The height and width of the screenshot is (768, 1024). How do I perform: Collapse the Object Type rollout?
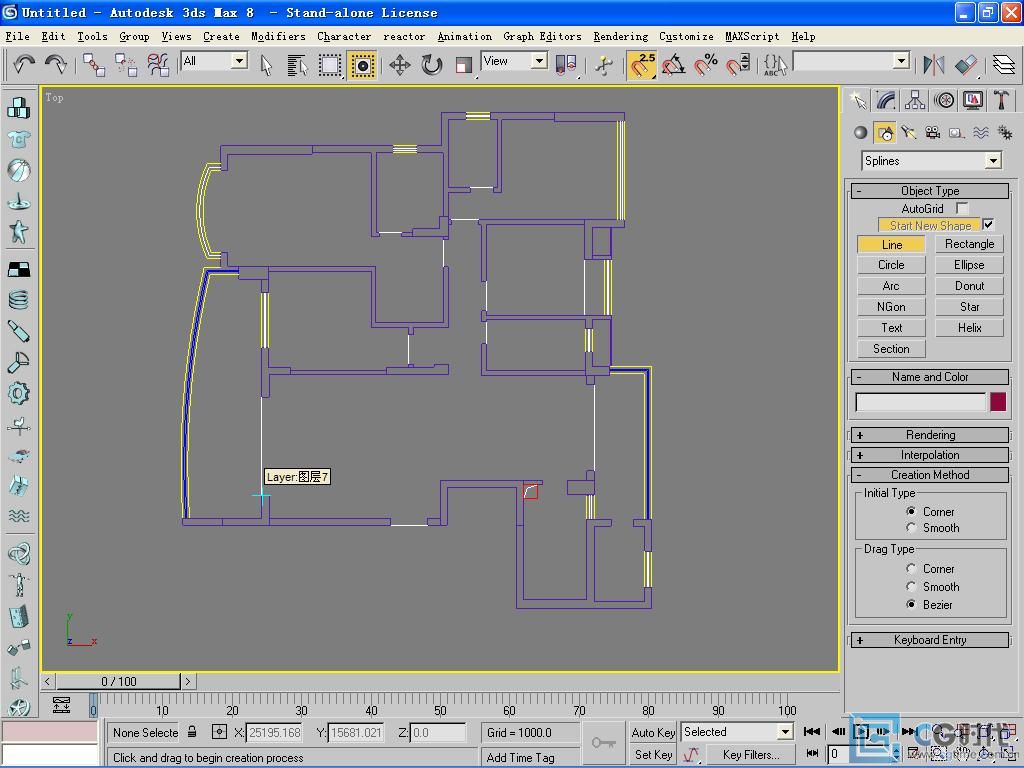930,191
